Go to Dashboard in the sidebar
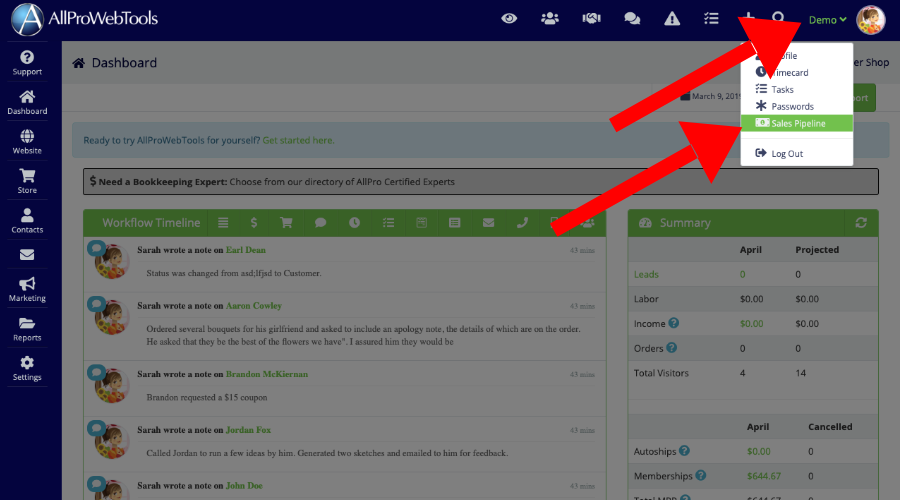 pyautogui.click(x=27, y=102)
